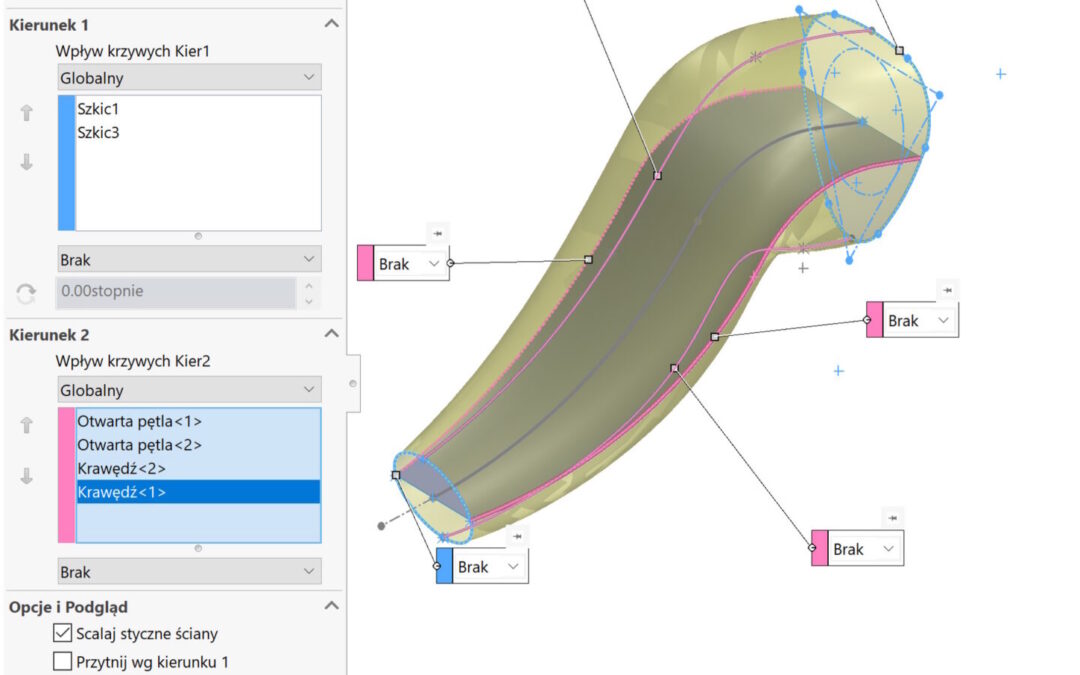Move selected Kierunek 1 curve down
This screenshot has width=1080, height=675.
(x=27, y=162)
